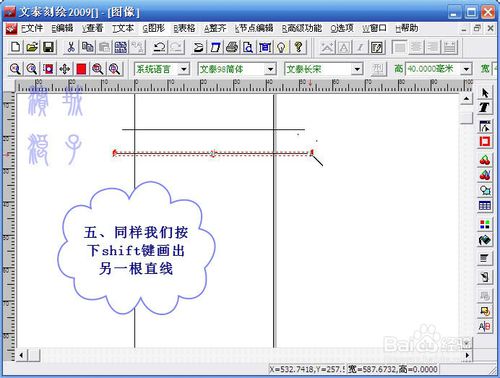
Task: Open the W窗口 menu
Action: coord(374,28)
